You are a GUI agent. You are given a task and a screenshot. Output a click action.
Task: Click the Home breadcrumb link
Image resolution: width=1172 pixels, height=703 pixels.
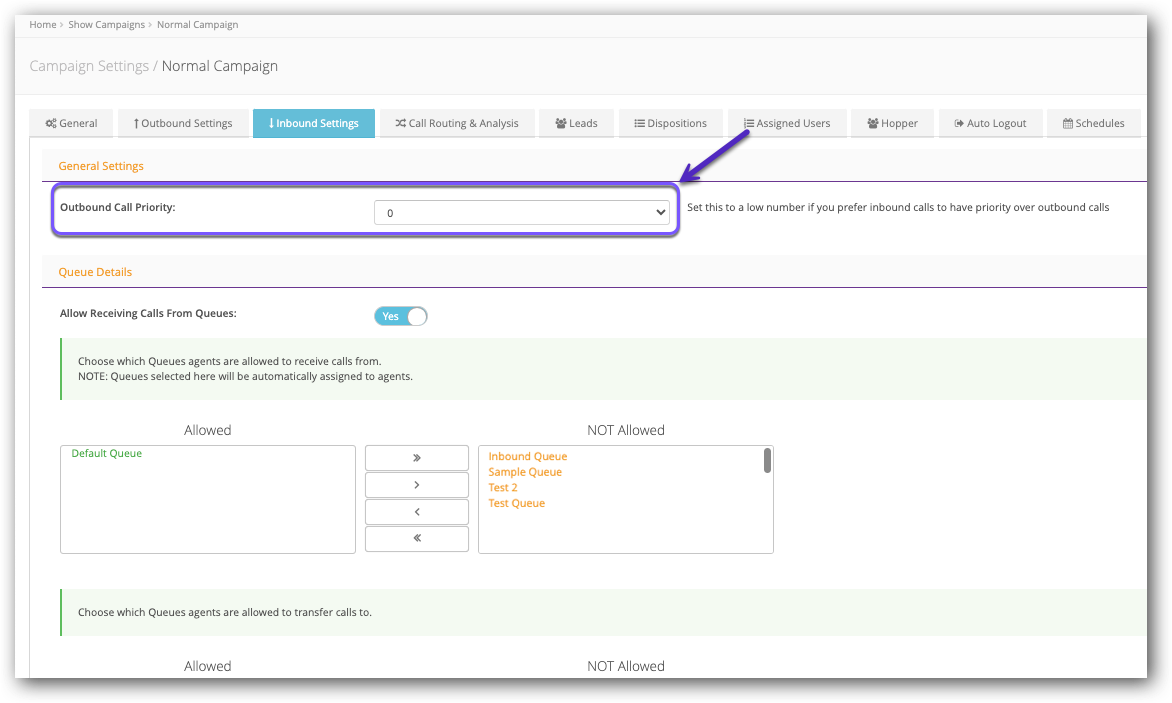tap(42, 24)
